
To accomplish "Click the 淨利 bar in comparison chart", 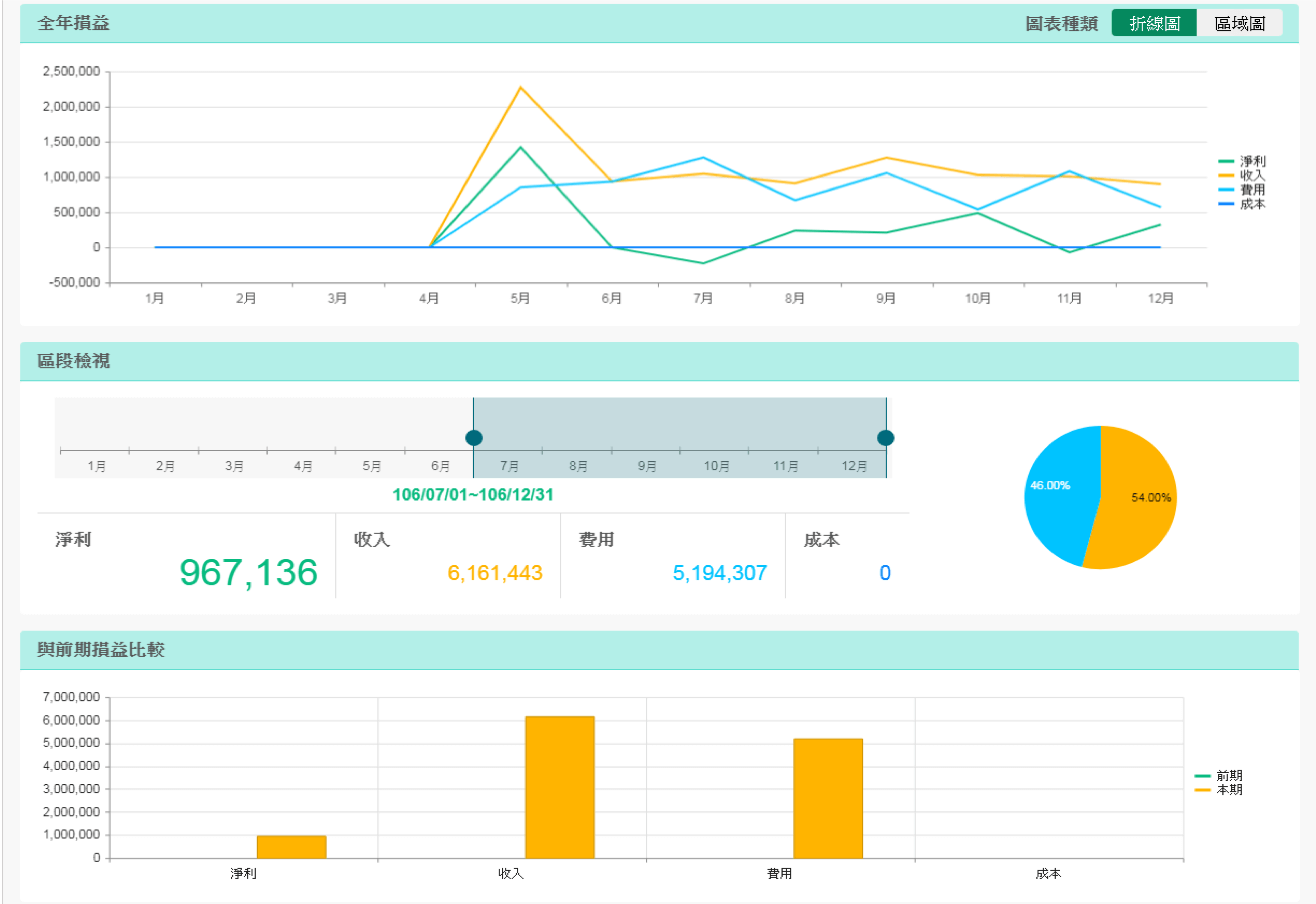I will [x=291, y=847].
